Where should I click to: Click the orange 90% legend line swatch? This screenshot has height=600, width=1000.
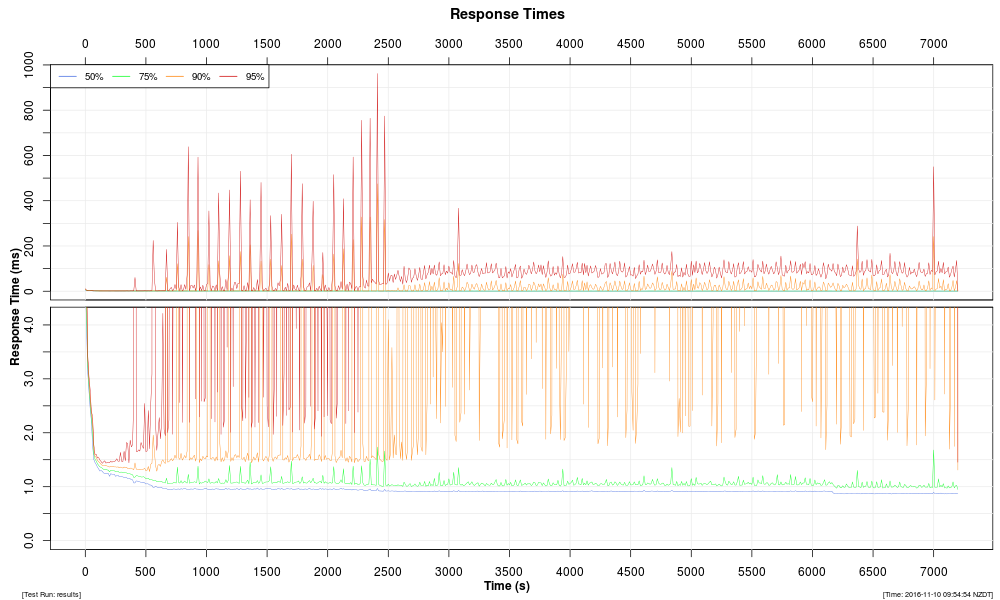coord(175,77)
